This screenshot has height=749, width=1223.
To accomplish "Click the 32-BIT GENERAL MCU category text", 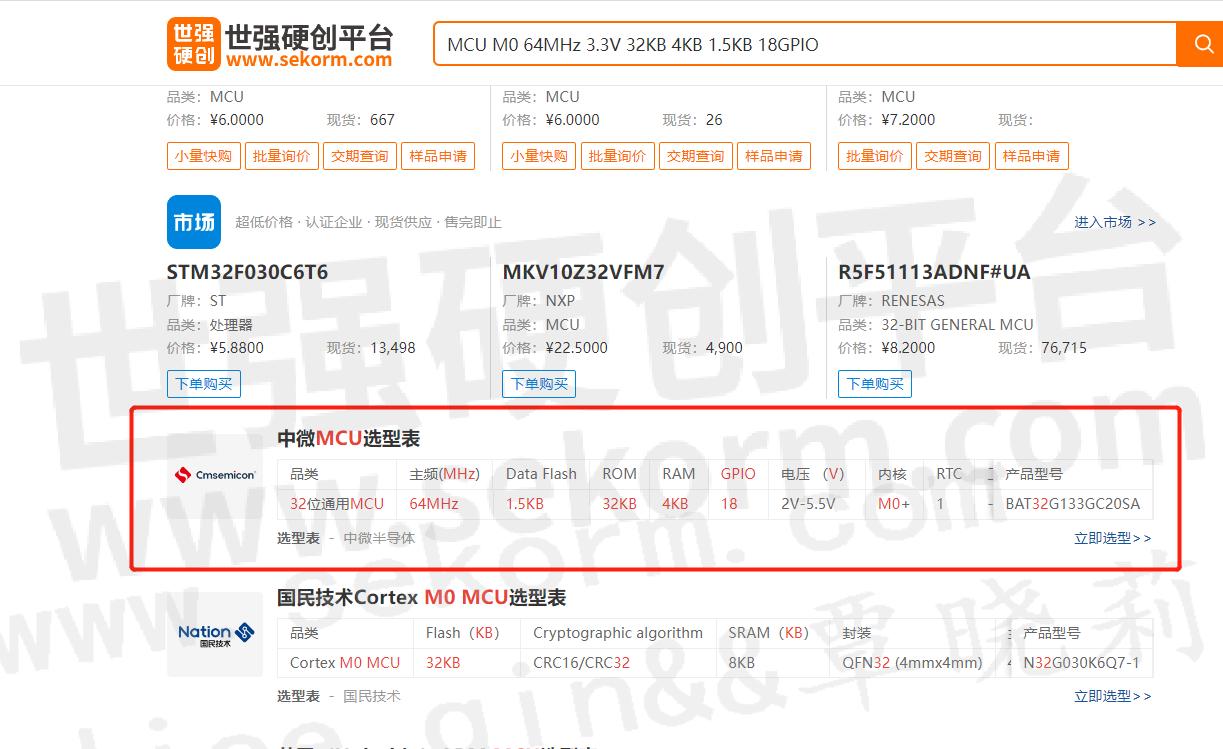I will pos(958,325).
